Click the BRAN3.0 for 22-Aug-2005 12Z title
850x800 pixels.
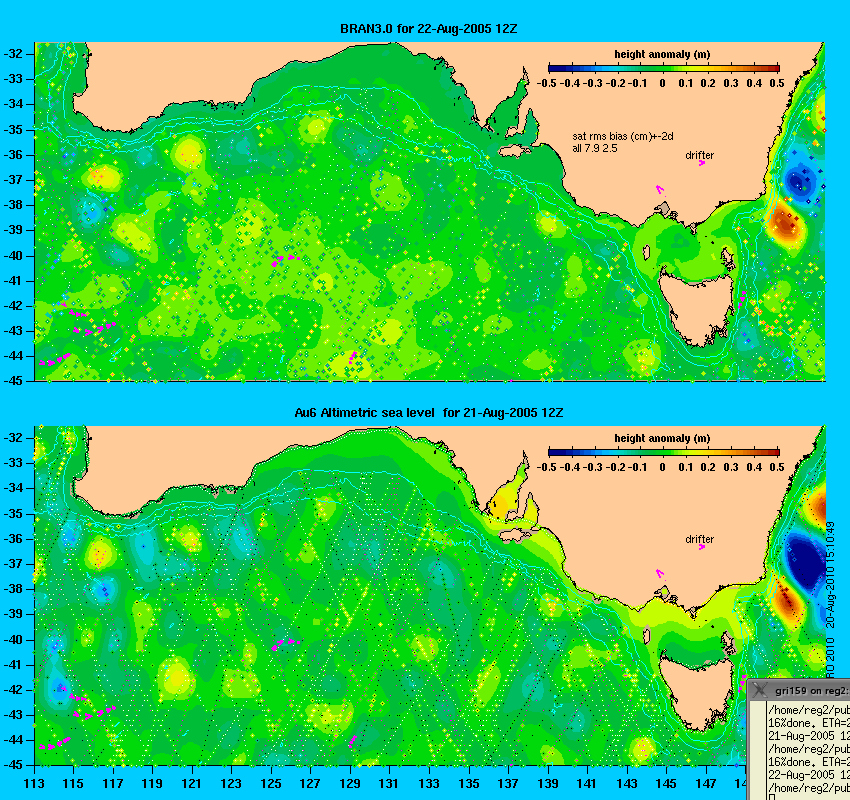[x=428, y=29]
